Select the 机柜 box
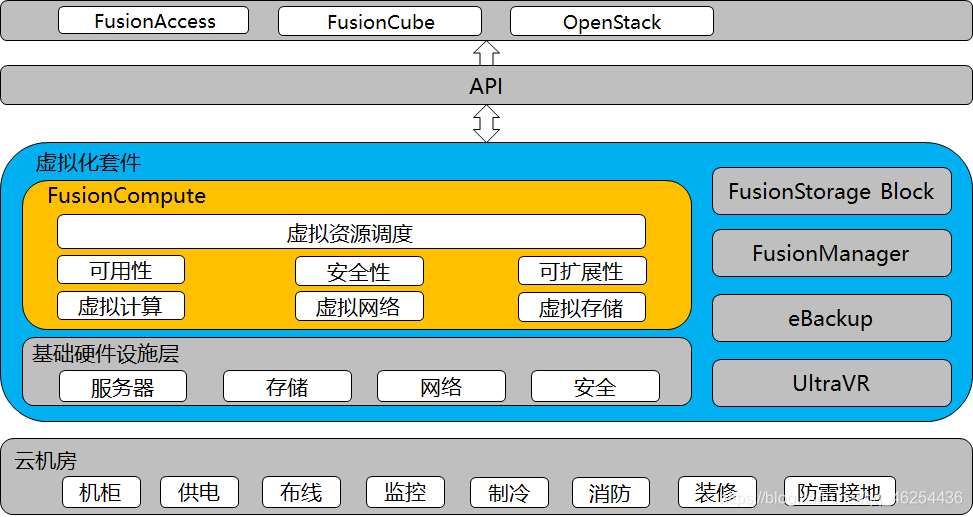The height and width of the screenshot is (517, 973). click(x=101, y=492)
